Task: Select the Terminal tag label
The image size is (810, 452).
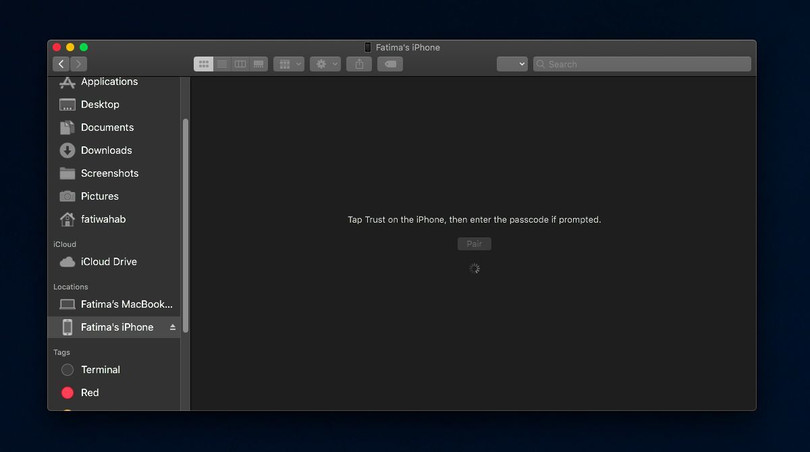Action: tap(100, 370)
